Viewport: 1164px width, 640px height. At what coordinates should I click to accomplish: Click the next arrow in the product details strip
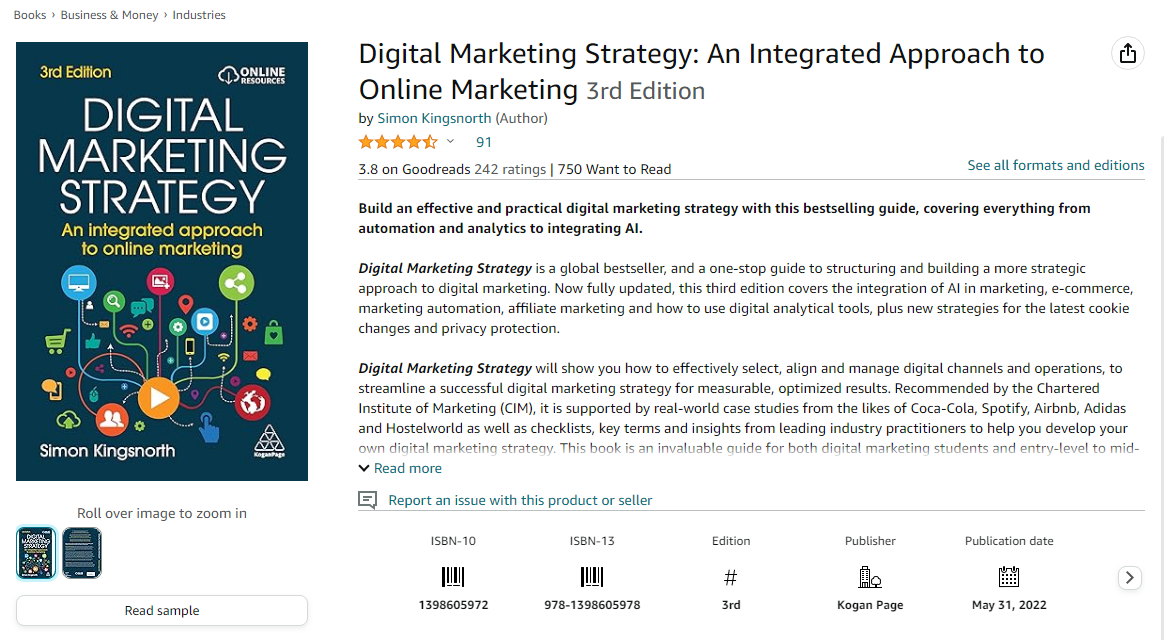coord(1130,578)
